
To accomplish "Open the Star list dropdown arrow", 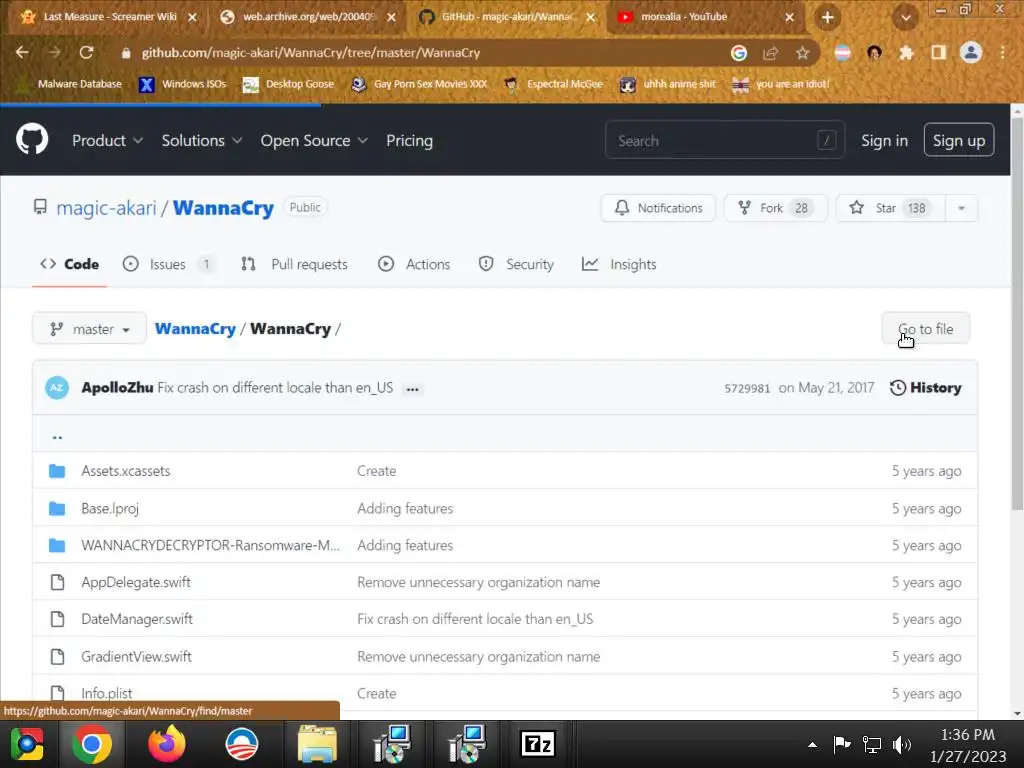I will point(961,208).
